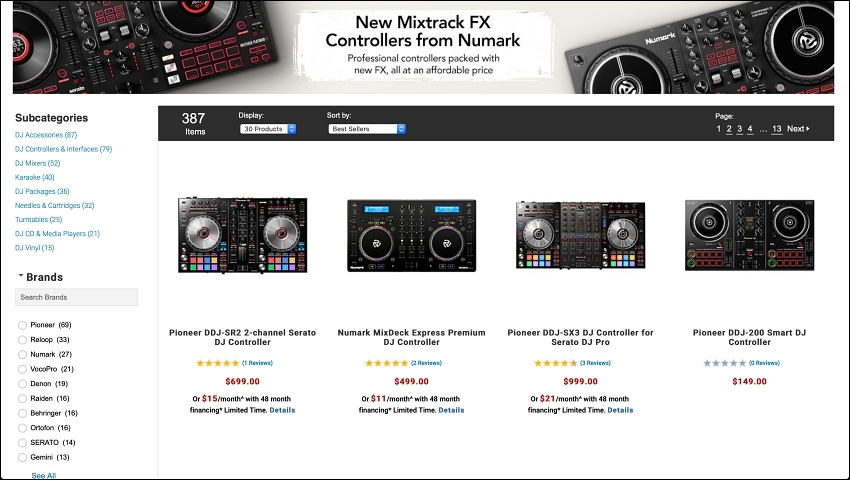Select the Reloop brand filter
850x480 pixels.
[x=22, y=340]
